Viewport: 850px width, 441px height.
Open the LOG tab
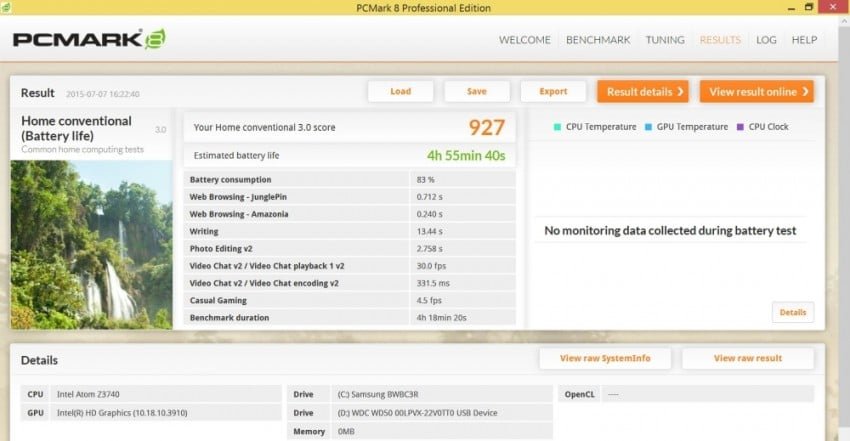(x=766, y=40)
